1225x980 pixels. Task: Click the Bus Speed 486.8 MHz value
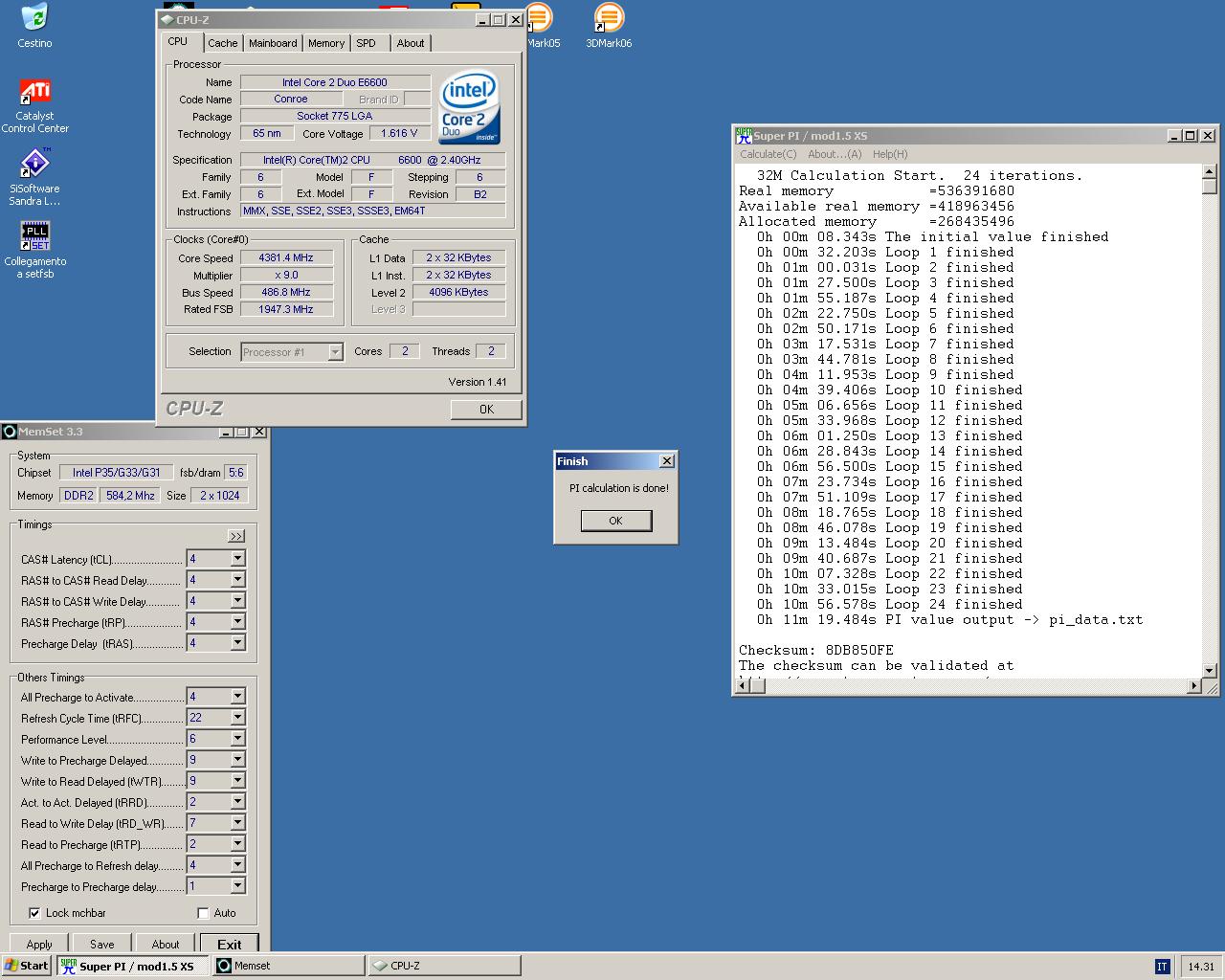286,292
